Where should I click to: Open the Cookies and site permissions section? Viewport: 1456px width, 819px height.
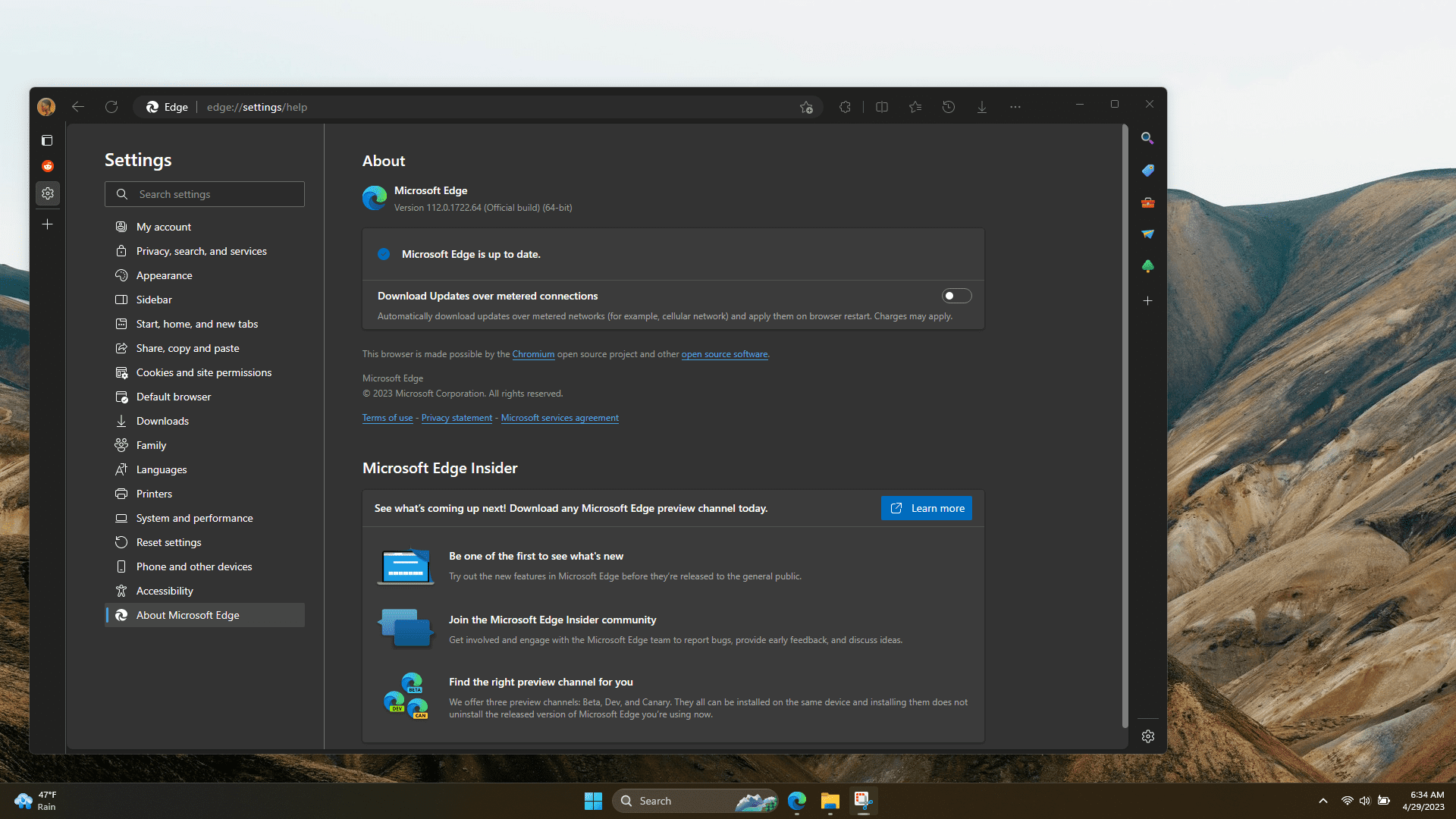(x=204, y=371)
